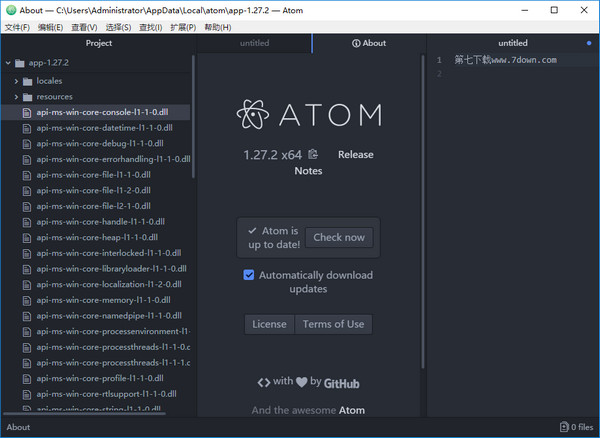Click the Atom logo icon
600x438 pixels.
point(256,115)
